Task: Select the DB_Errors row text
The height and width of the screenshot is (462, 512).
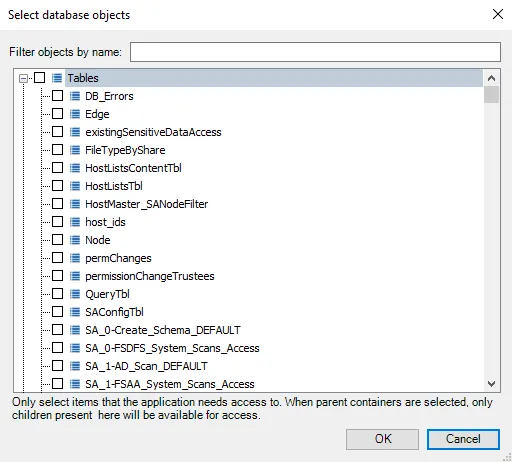Action: 109,96
